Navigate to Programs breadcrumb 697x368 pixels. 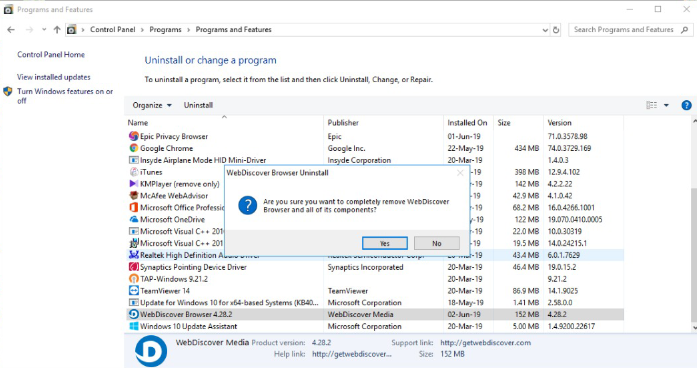(165, 30)
